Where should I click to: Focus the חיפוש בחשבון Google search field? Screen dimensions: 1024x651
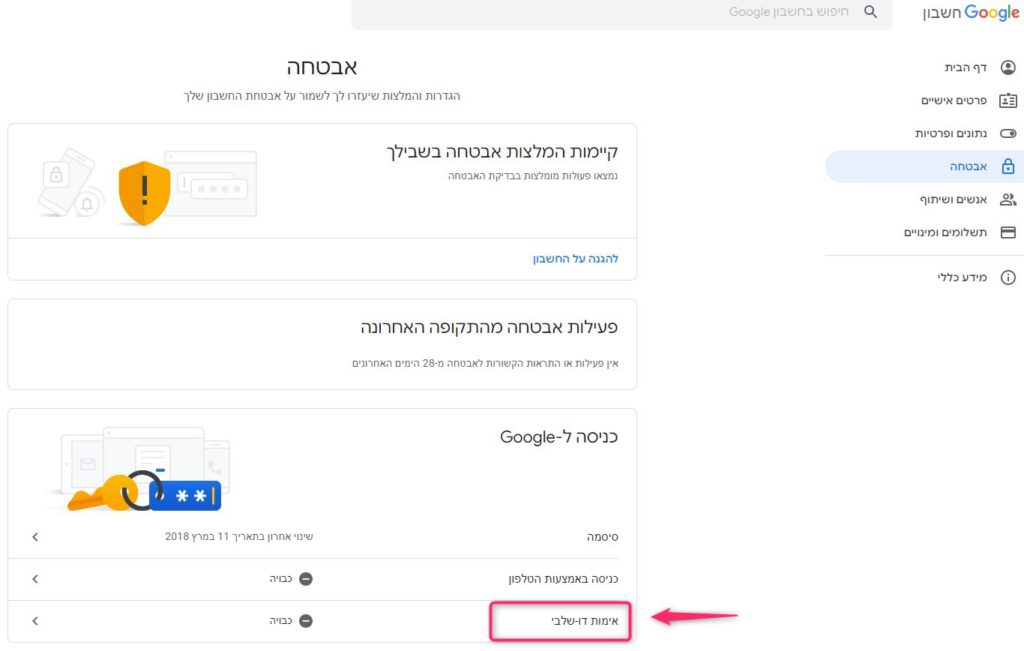tap(622, 12)
